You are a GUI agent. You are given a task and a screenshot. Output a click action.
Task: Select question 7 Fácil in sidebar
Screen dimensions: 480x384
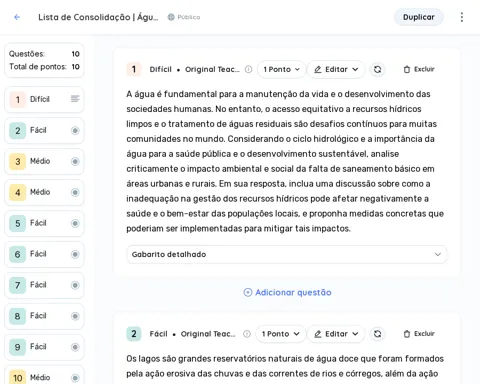[x=44, y=285]
